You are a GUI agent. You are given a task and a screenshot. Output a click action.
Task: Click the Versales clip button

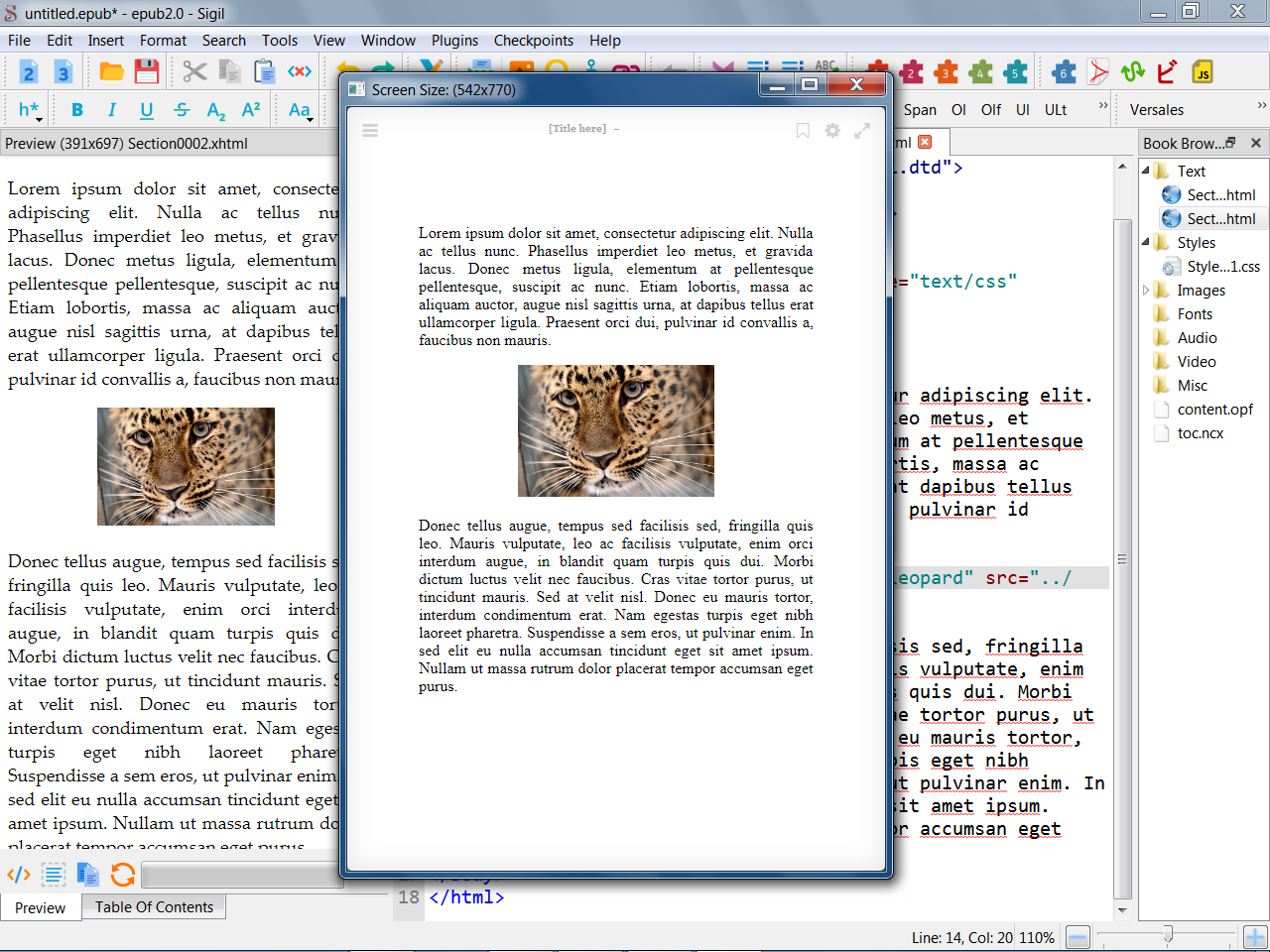point(1157,110)
